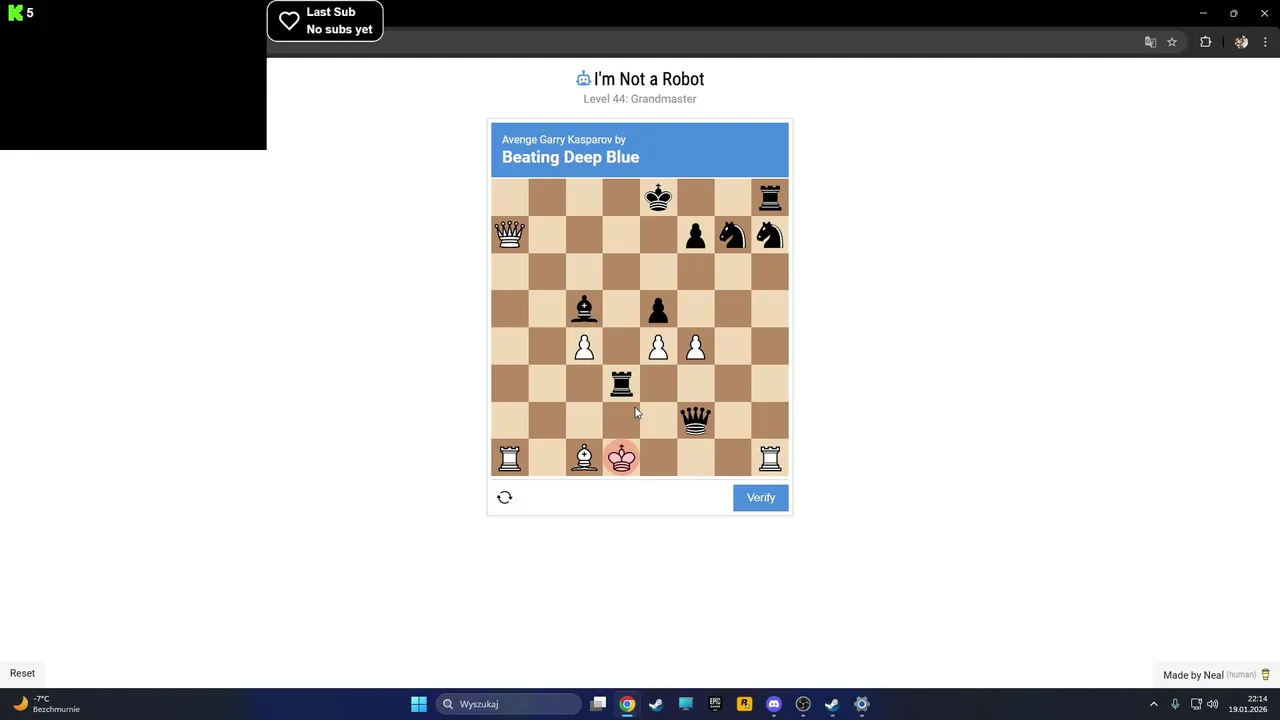
Task: Open the Windows Start menu
Action: point(419,704)
